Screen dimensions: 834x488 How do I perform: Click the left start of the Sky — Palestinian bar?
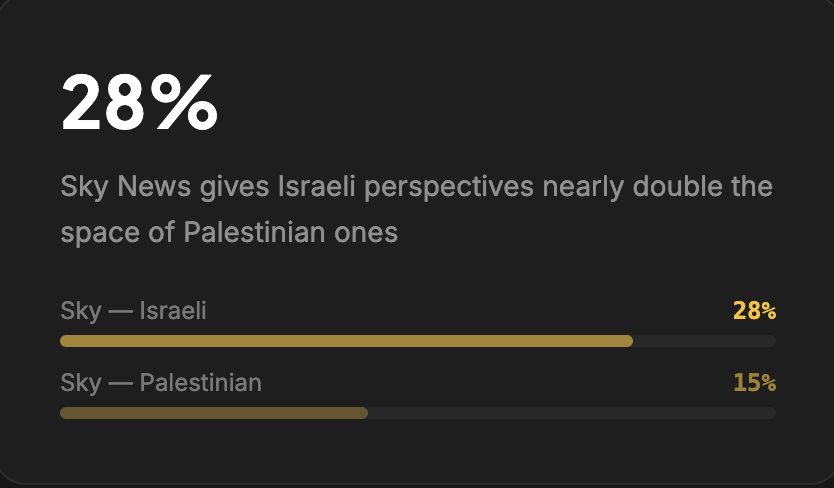[65, 413]
